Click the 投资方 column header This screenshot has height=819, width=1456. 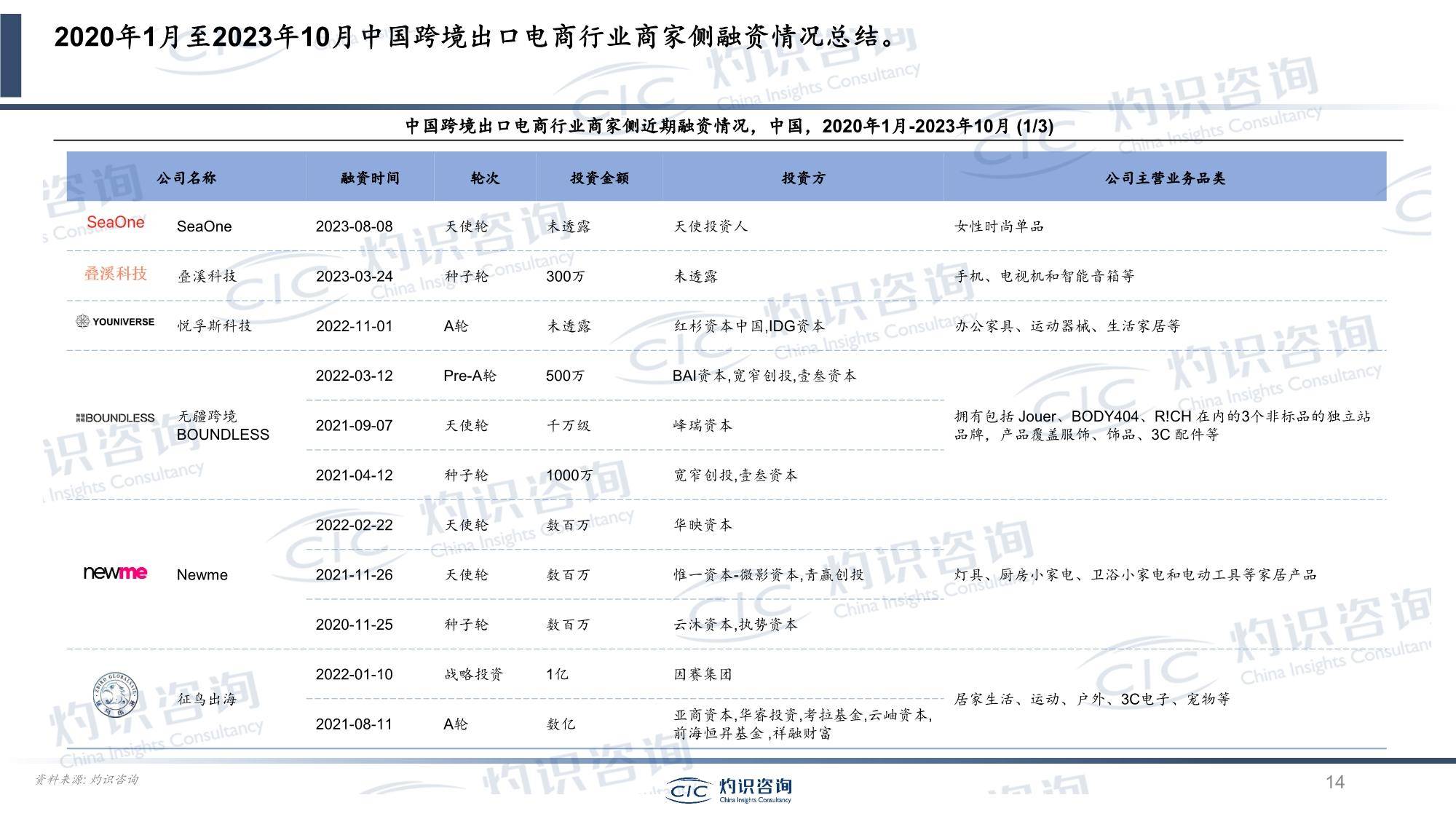[803, 178]
